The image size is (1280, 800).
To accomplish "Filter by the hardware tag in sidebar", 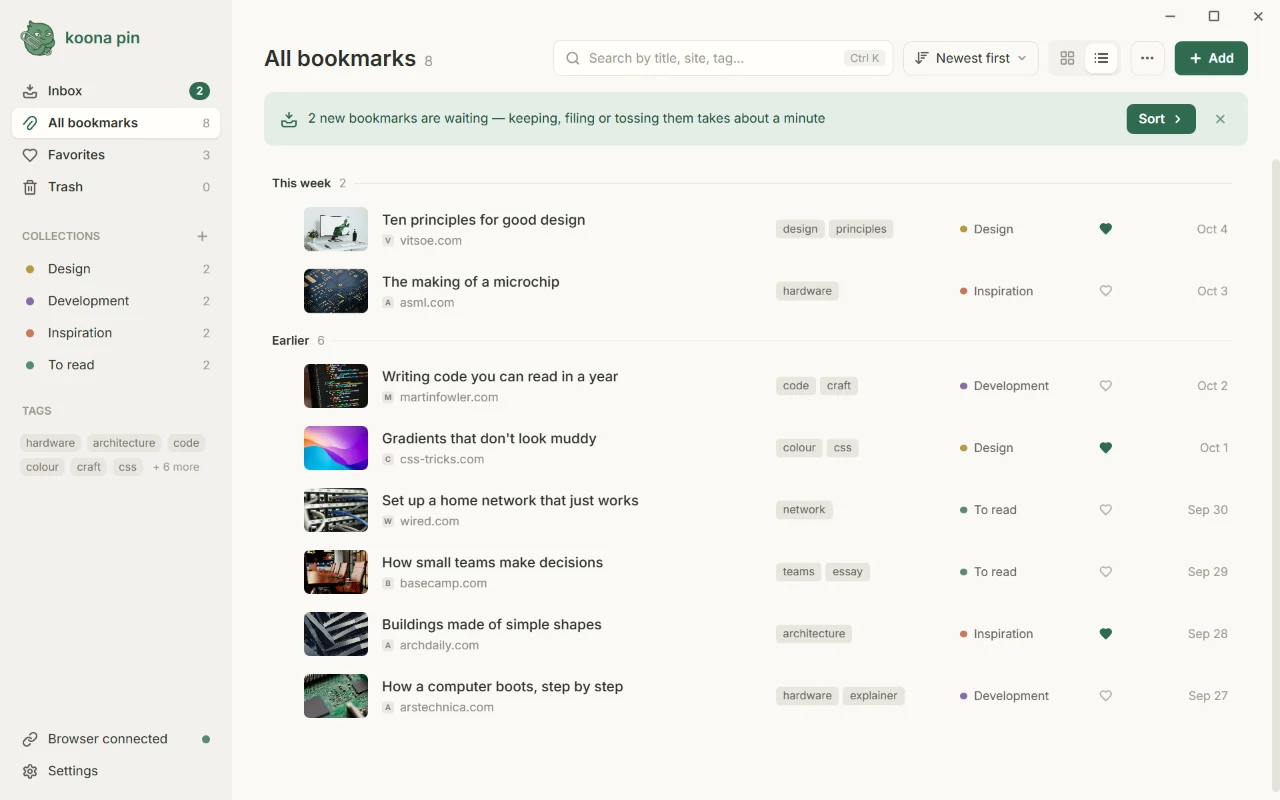I will pyautogui.click(x=50, y=443).
